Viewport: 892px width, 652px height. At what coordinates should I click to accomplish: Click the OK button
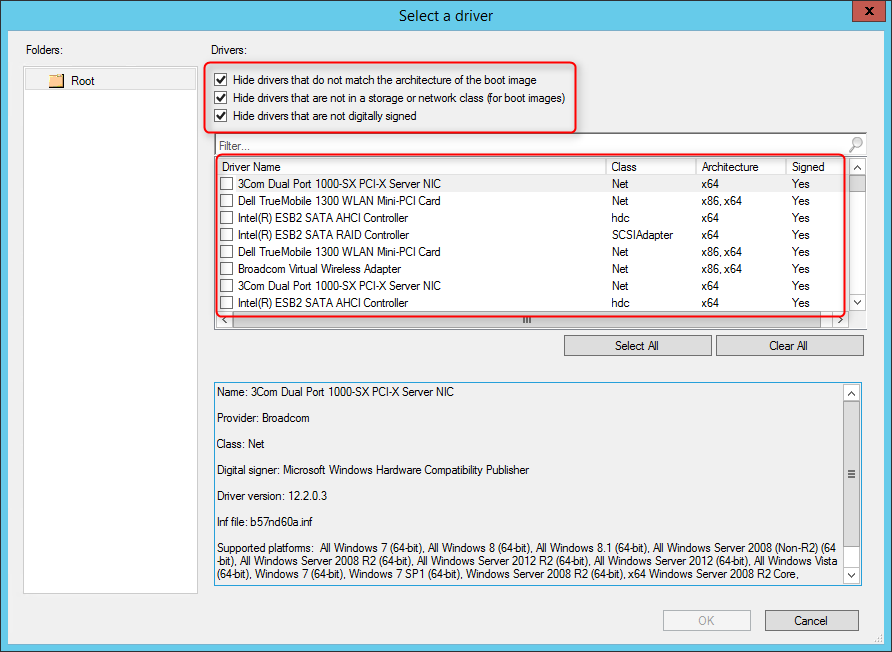pyautogui.click(x=707, y=621)
